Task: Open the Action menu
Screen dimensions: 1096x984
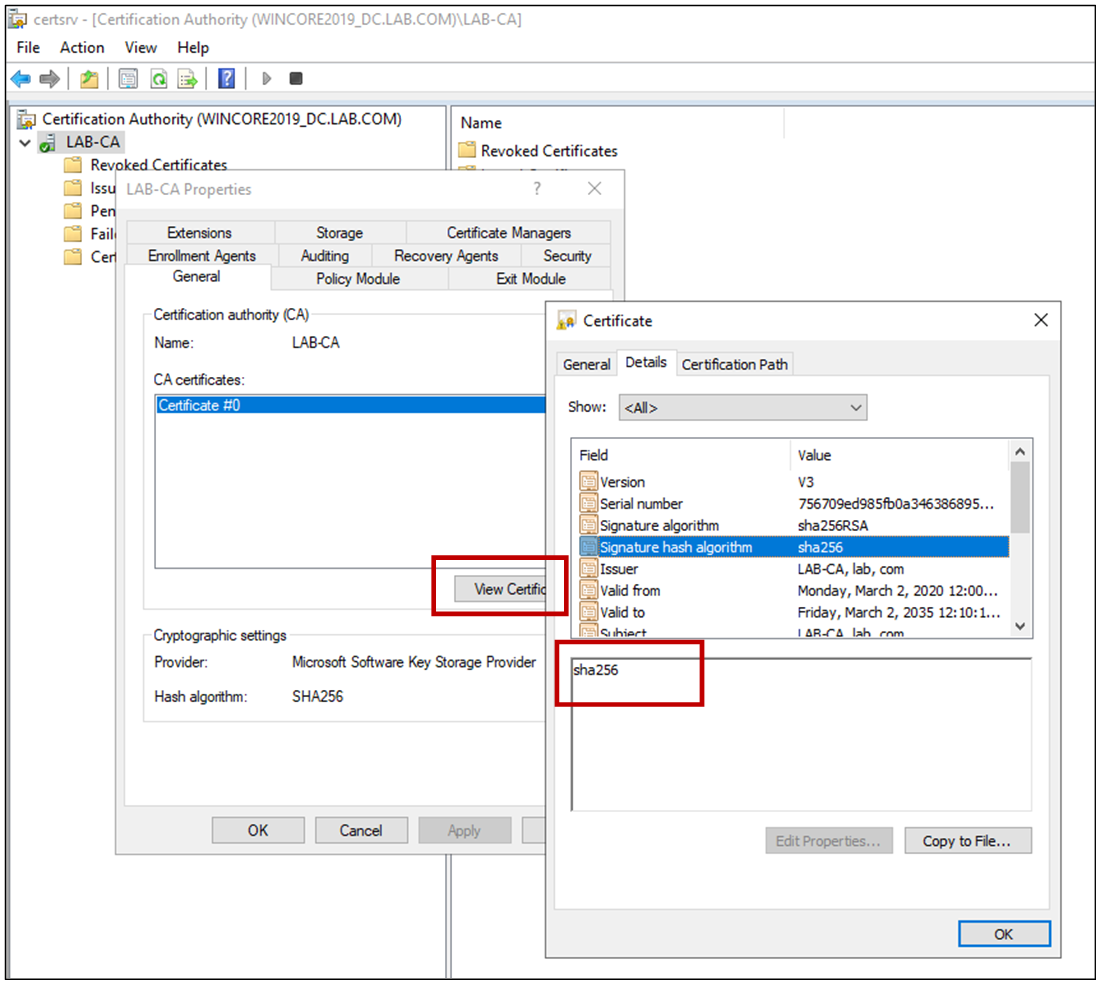Action: 81,47
